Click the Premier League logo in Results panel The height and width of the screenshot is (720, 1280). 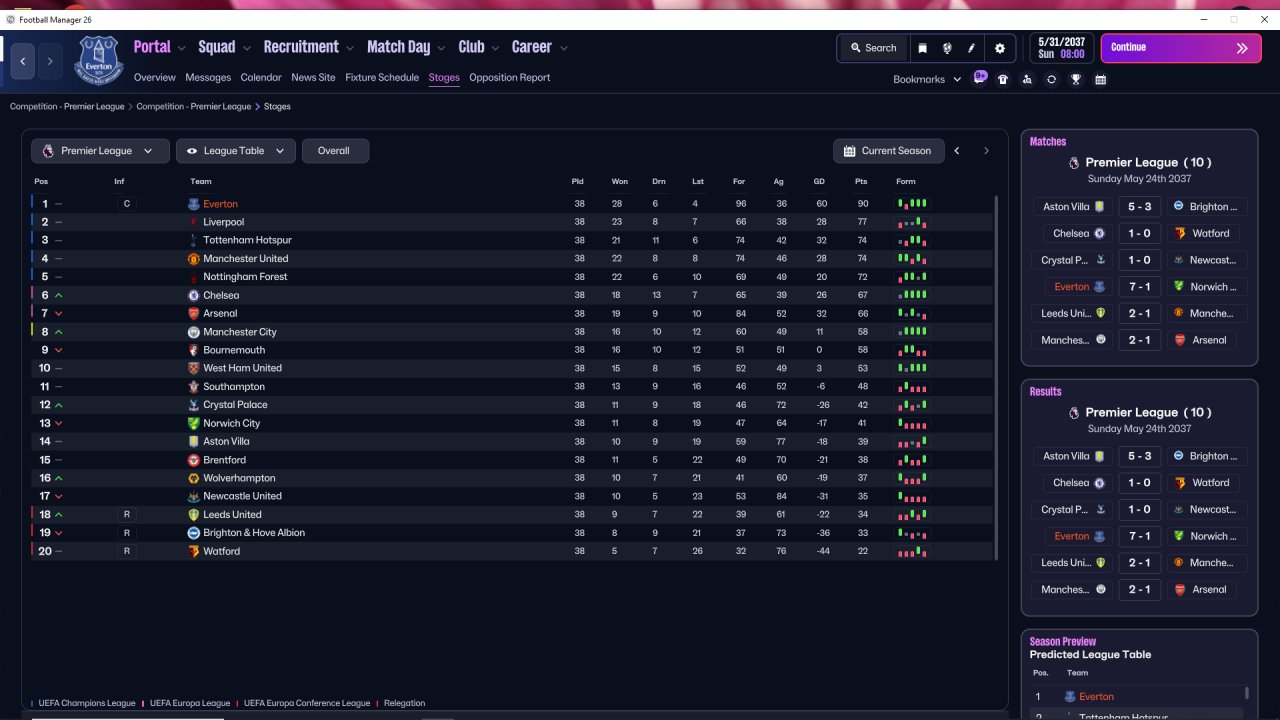[x=1074, y=412]
